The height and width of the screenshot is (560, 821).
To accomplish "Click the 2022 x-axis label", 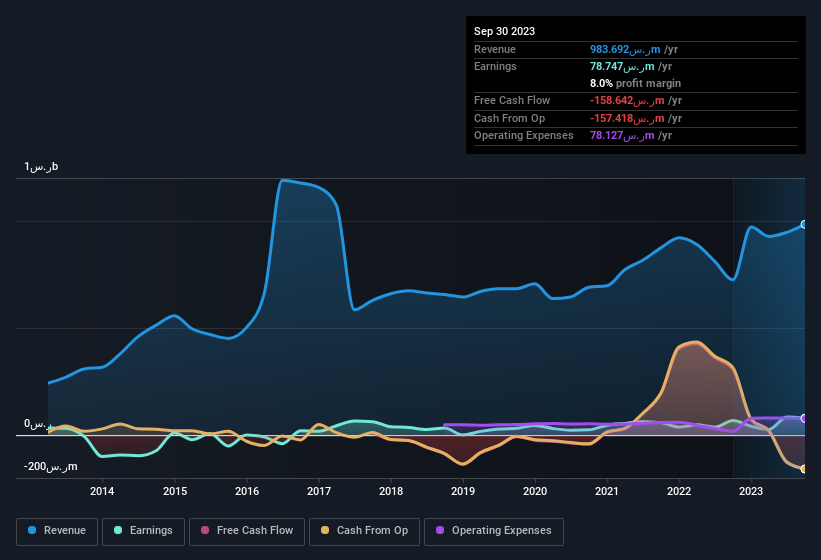I will (x=679, y=491).
